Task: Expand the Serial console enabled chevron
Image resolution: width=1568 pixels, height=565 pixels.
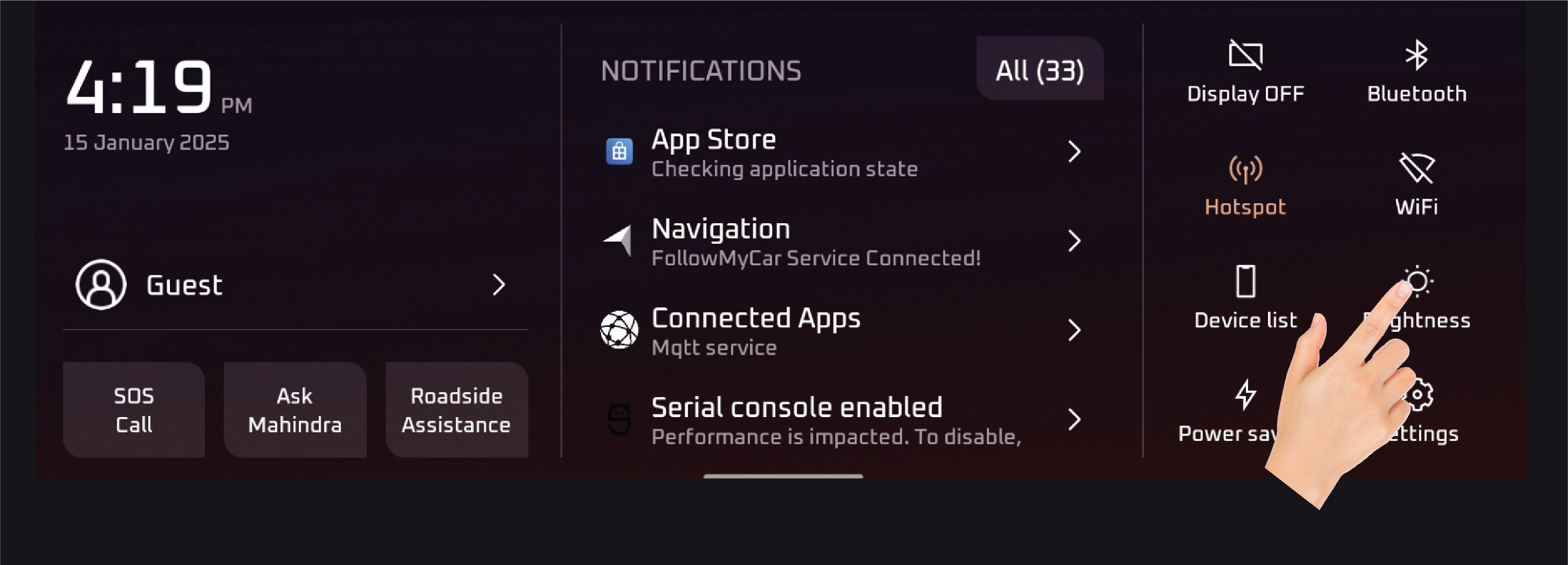Action: coord(1074,419)
